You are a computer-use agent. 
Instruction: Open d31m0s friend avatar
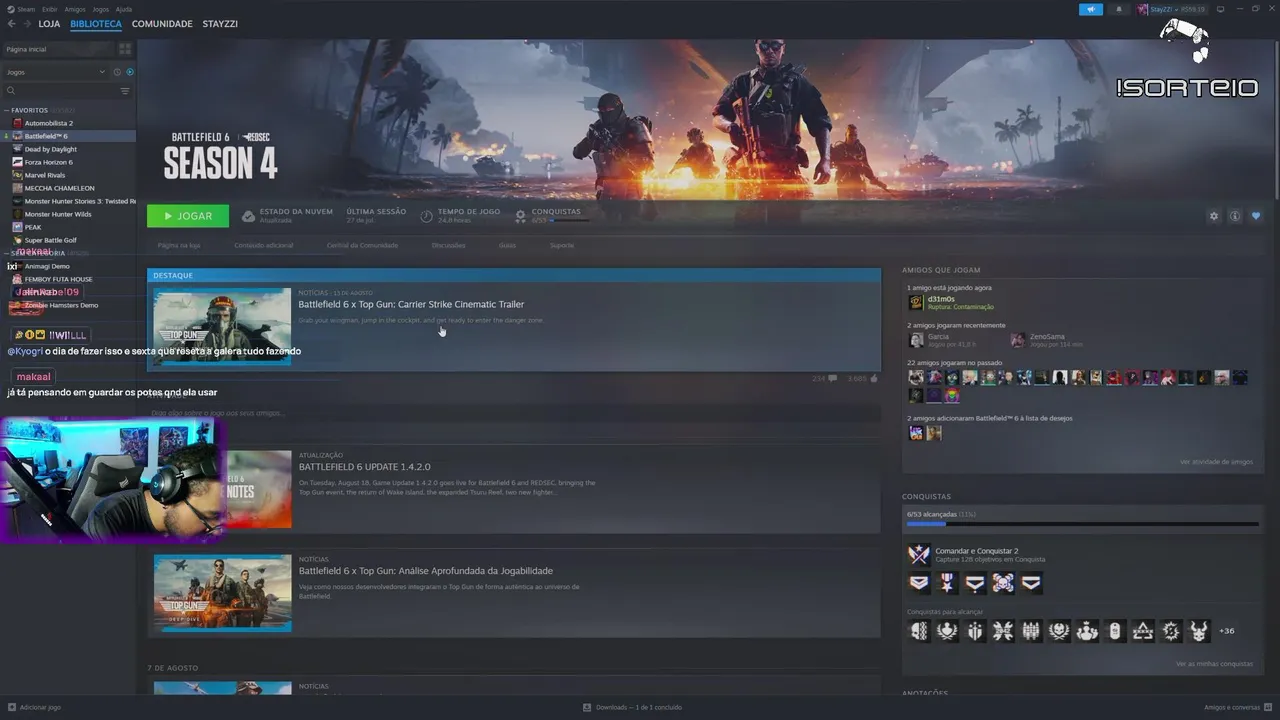coord(915,302)
